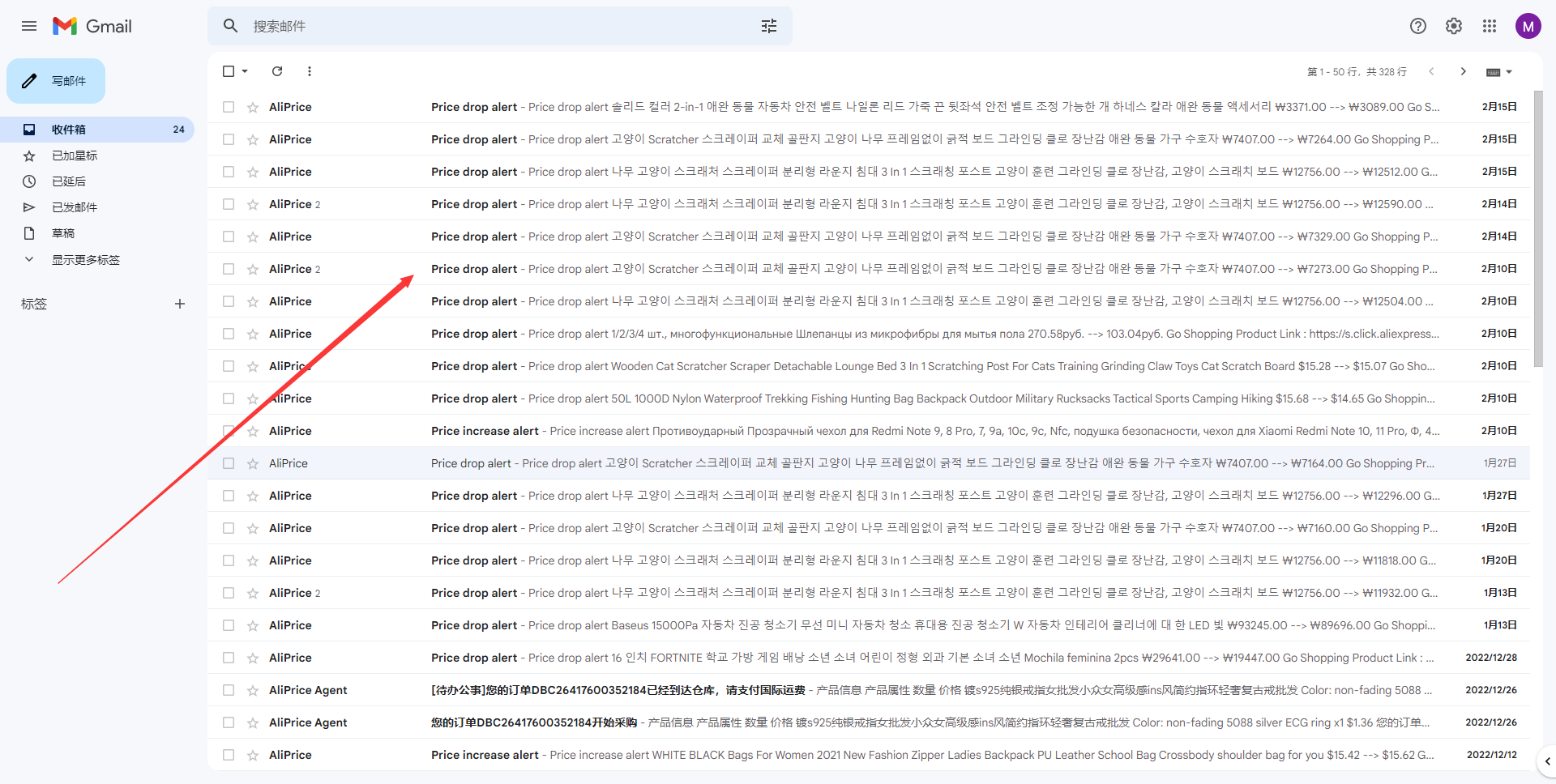Screen dimensions: 1556x784
Task: Check the microfiber mop pads 103.04руб email
Action: click(229, 334)
